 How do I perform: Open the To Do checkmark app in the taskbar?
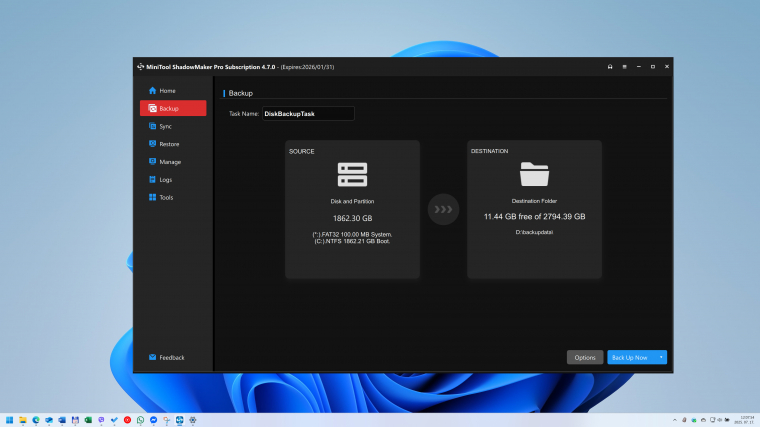coord(114,420)
